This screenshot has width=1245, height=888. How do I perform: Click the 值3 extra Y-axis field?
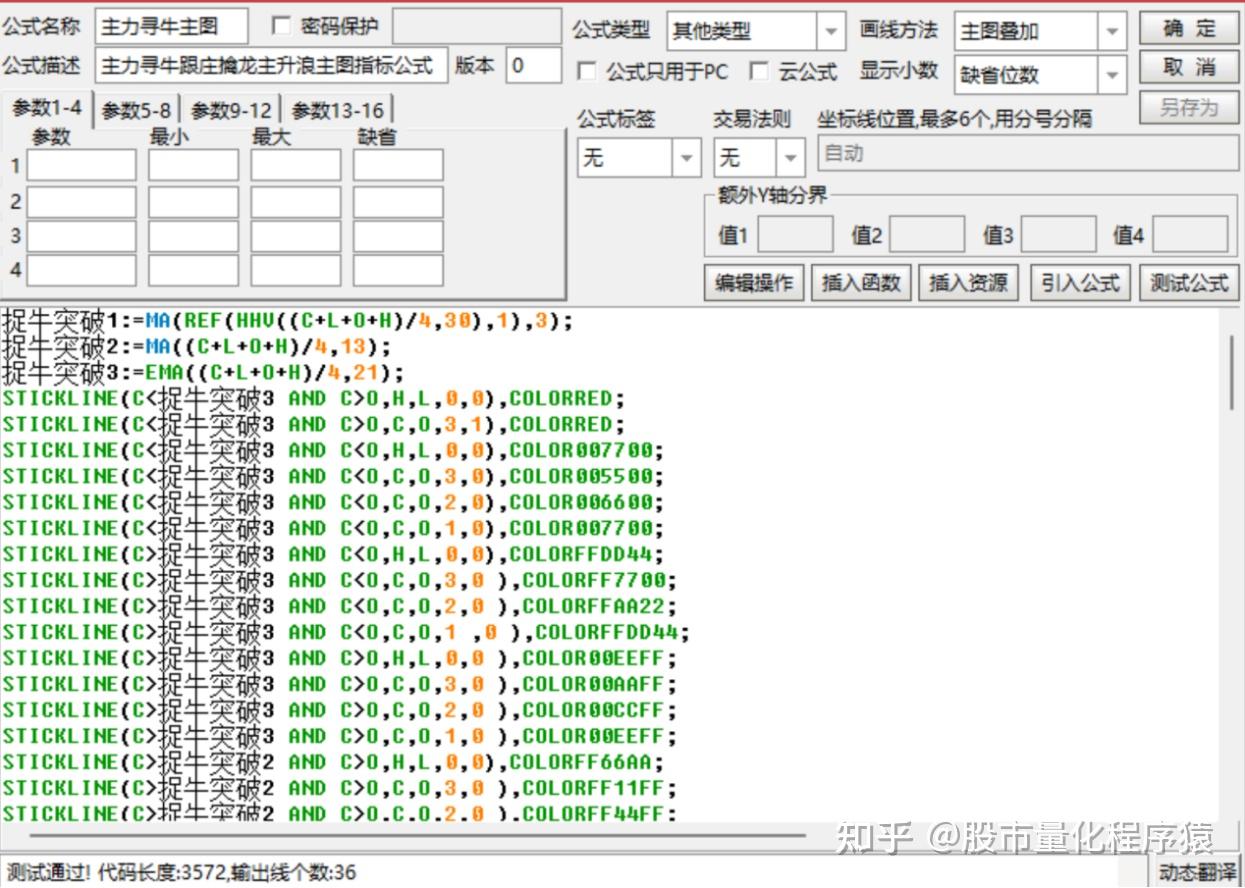click(x=1058, y=235)
